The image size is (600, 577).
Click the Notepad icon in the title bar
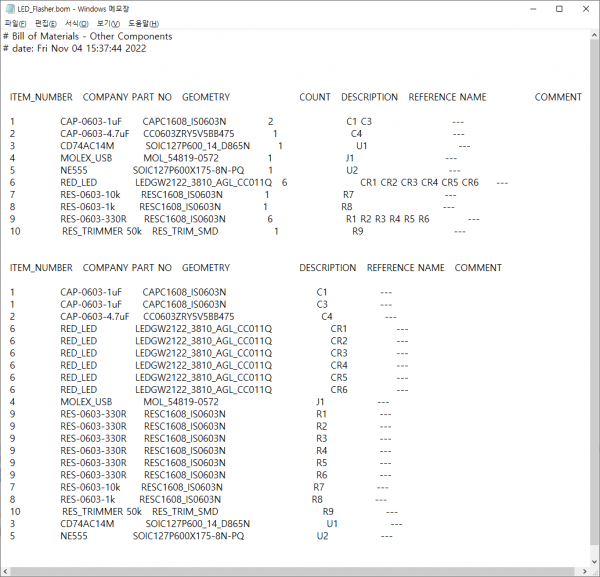coord(9,8)
